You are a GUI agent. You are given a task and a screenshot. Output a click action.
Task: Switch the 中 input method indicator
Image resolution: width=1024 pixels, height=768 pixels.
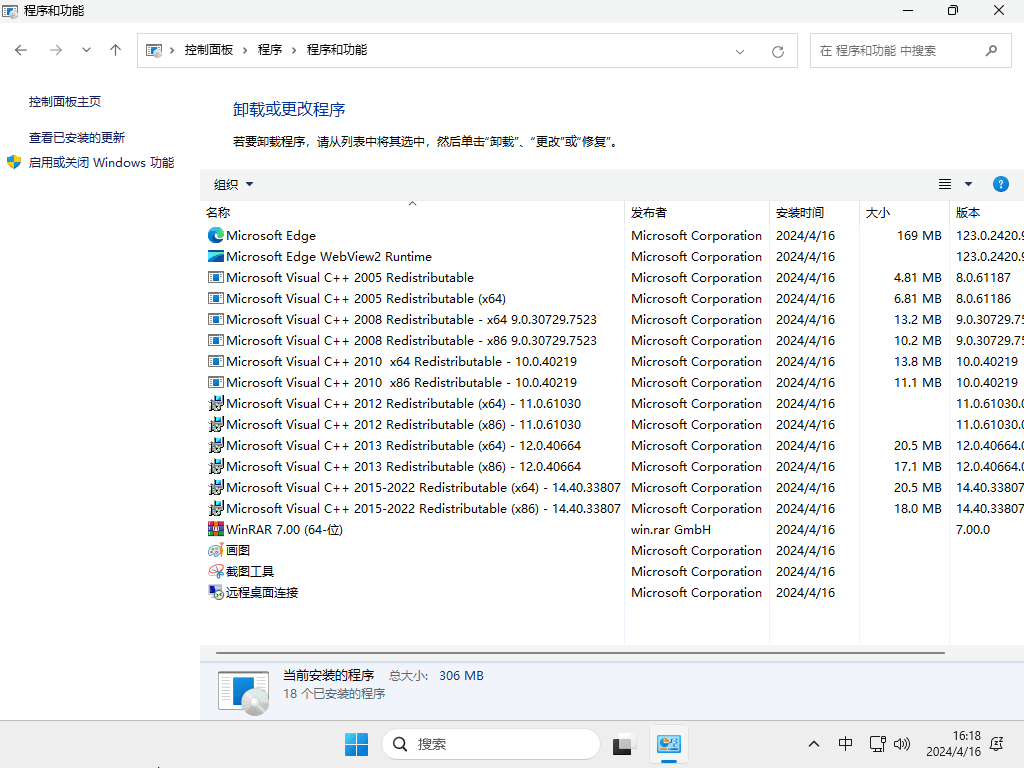(x=845, y=744)
